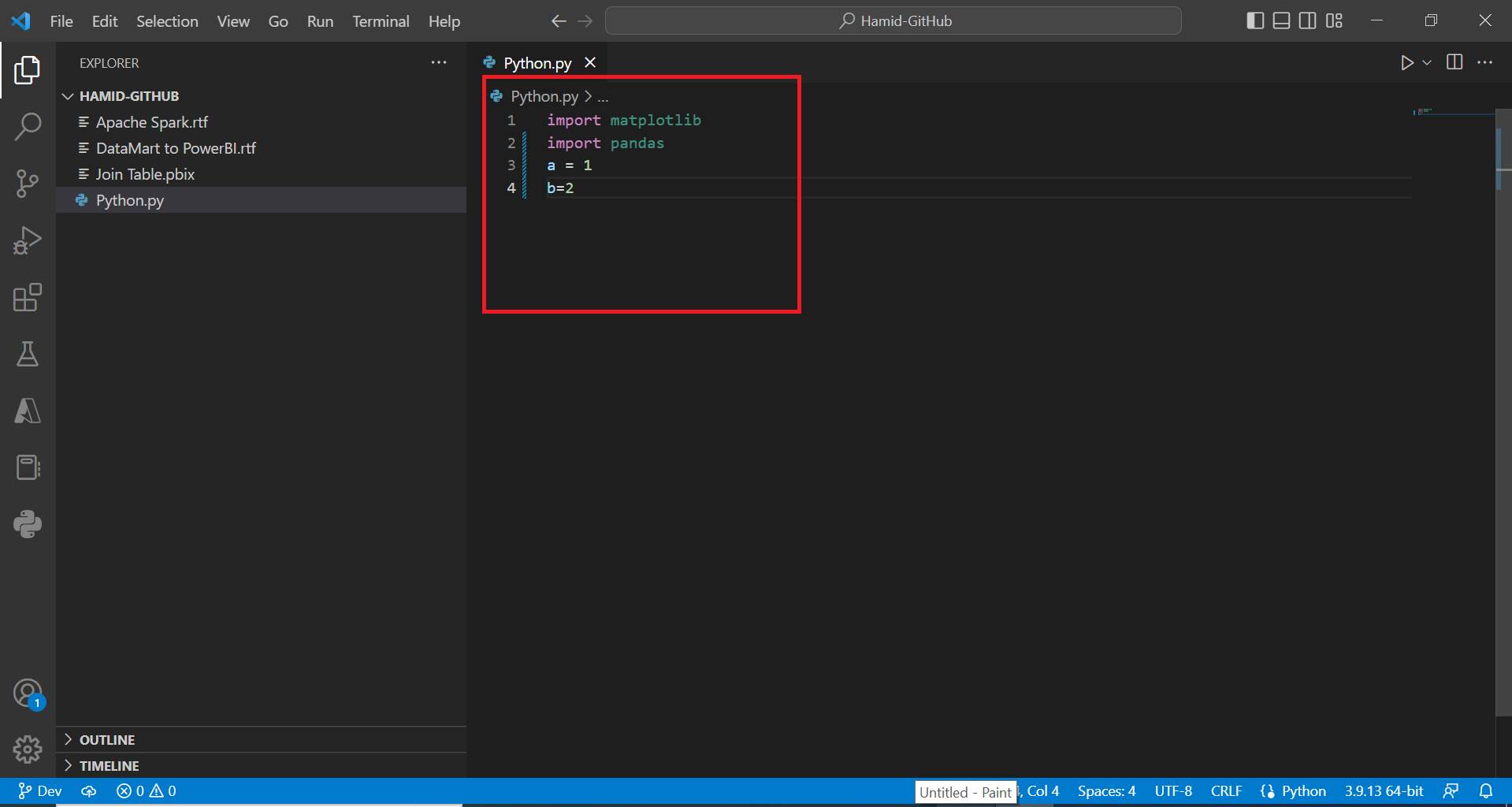The height and width of the screenshot is (807, 1512).
Task: Open the Manage gear settings
Action: coord(28,749)
